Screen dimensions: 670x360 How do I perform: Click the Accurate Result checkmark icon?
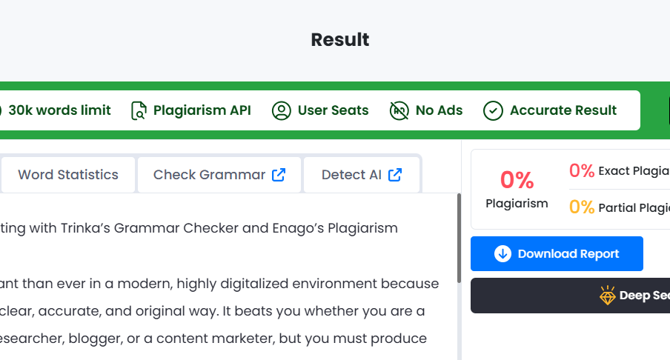(x=493, y=111)
